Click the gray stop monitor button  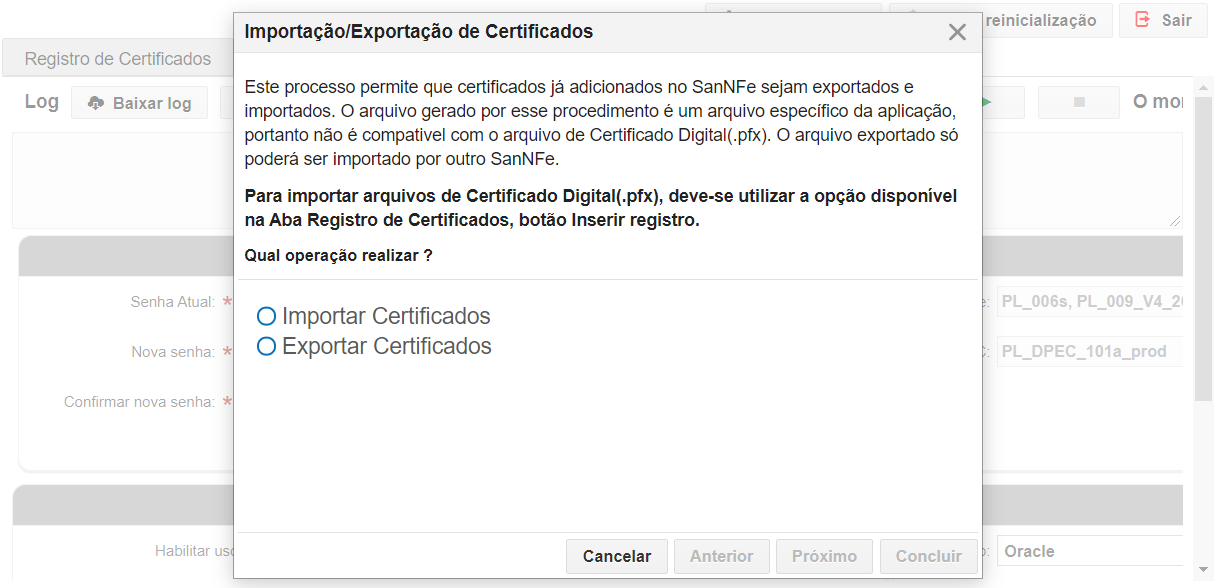click(x=1079, y=102)
